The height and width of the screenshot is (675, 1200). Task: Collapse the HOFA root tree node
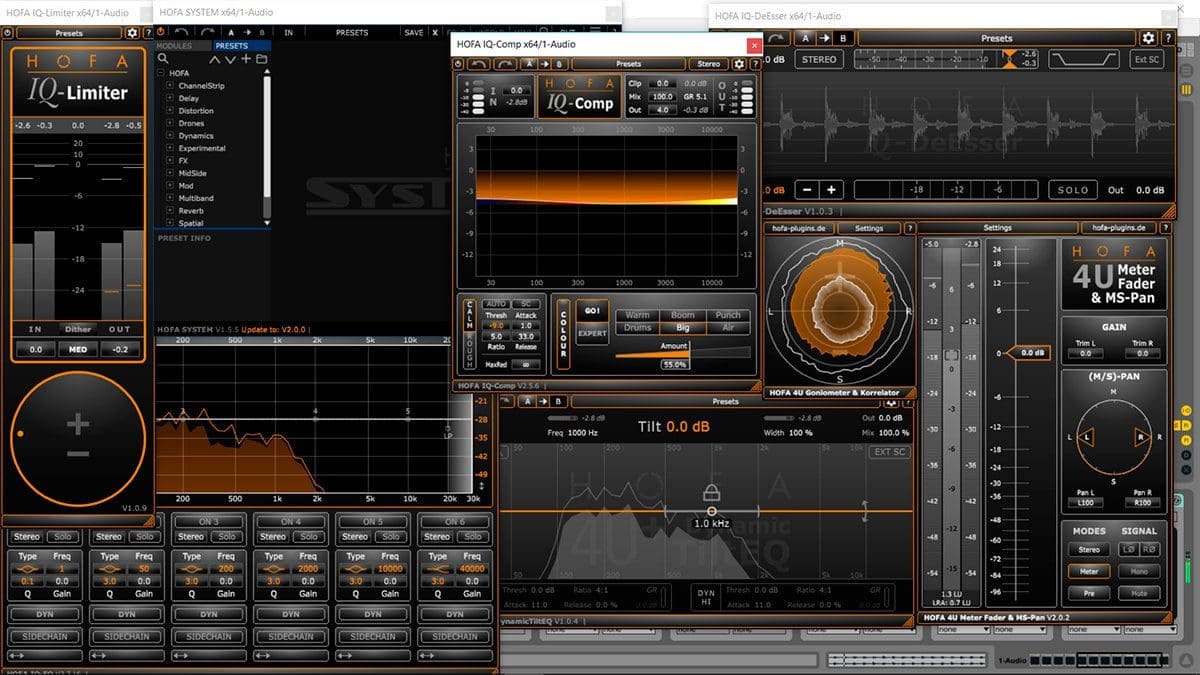[x=161, y=73]
